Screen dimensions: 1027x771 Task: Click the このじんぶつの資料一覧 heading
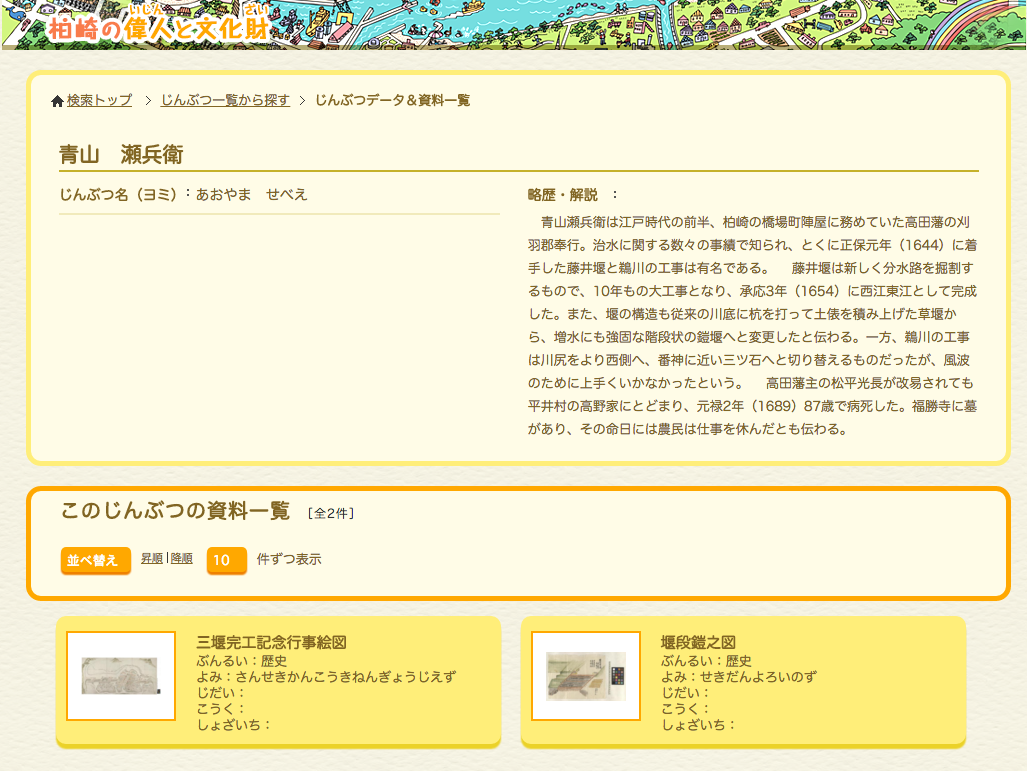pyautogui.click(x=175, y=510)
